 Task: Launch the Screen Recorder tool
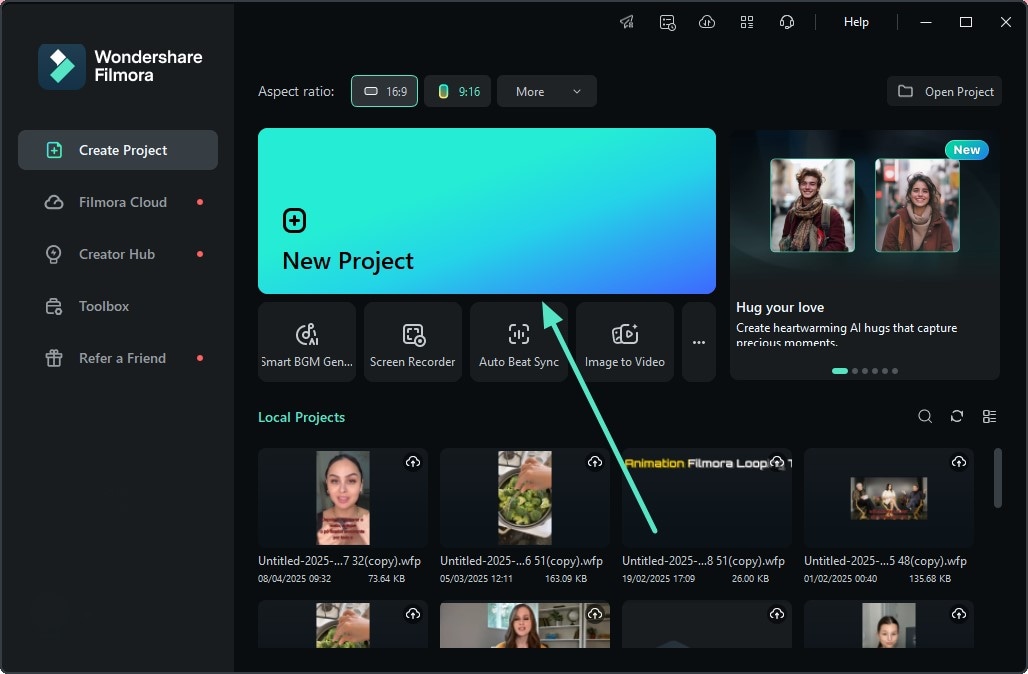[413, 342]
